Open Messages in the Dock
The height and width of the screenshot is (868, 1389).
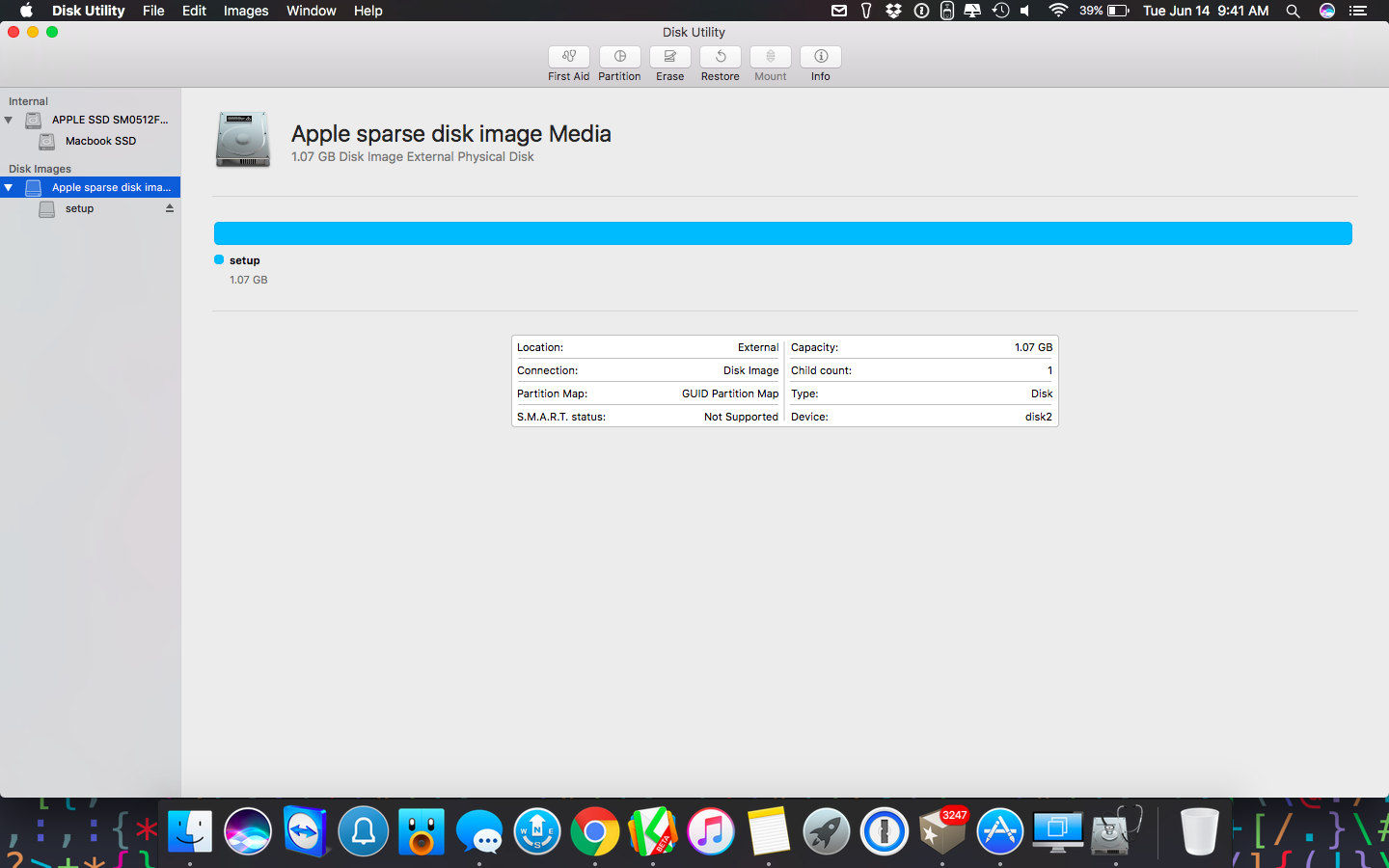pyautogui.click(x=479, y=831)
